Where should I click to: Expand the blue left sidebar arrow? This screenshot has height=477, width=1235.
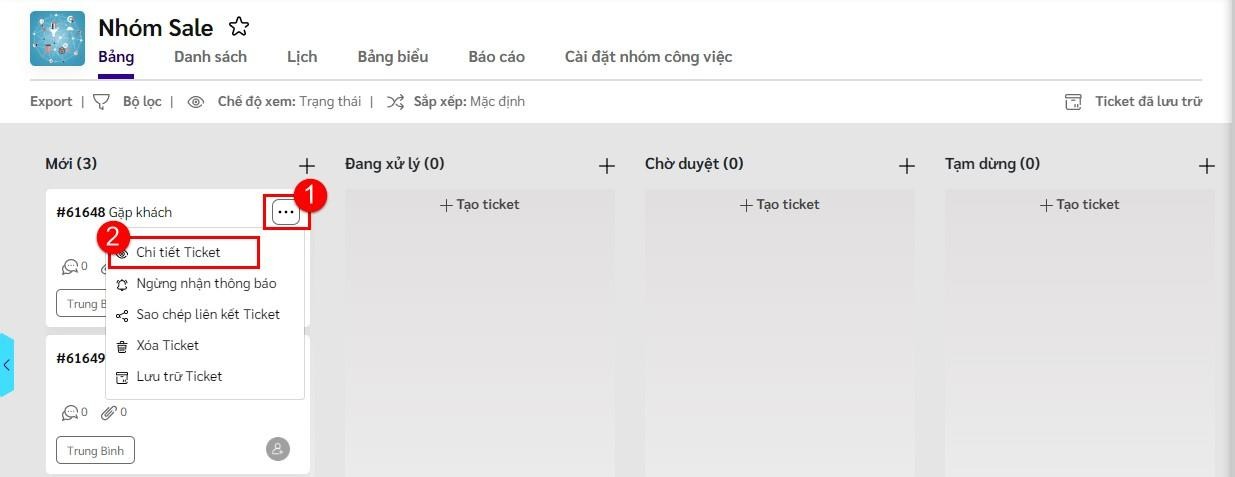(x=7, y=365)
